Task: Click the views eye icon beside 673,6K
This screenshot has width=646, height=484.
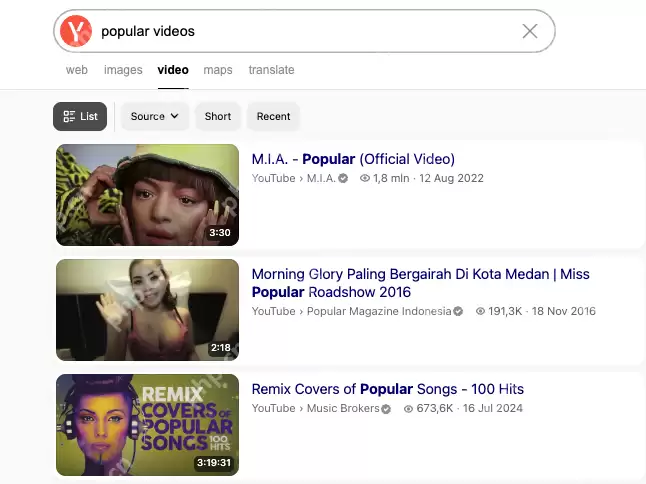Action: [408, 409]
